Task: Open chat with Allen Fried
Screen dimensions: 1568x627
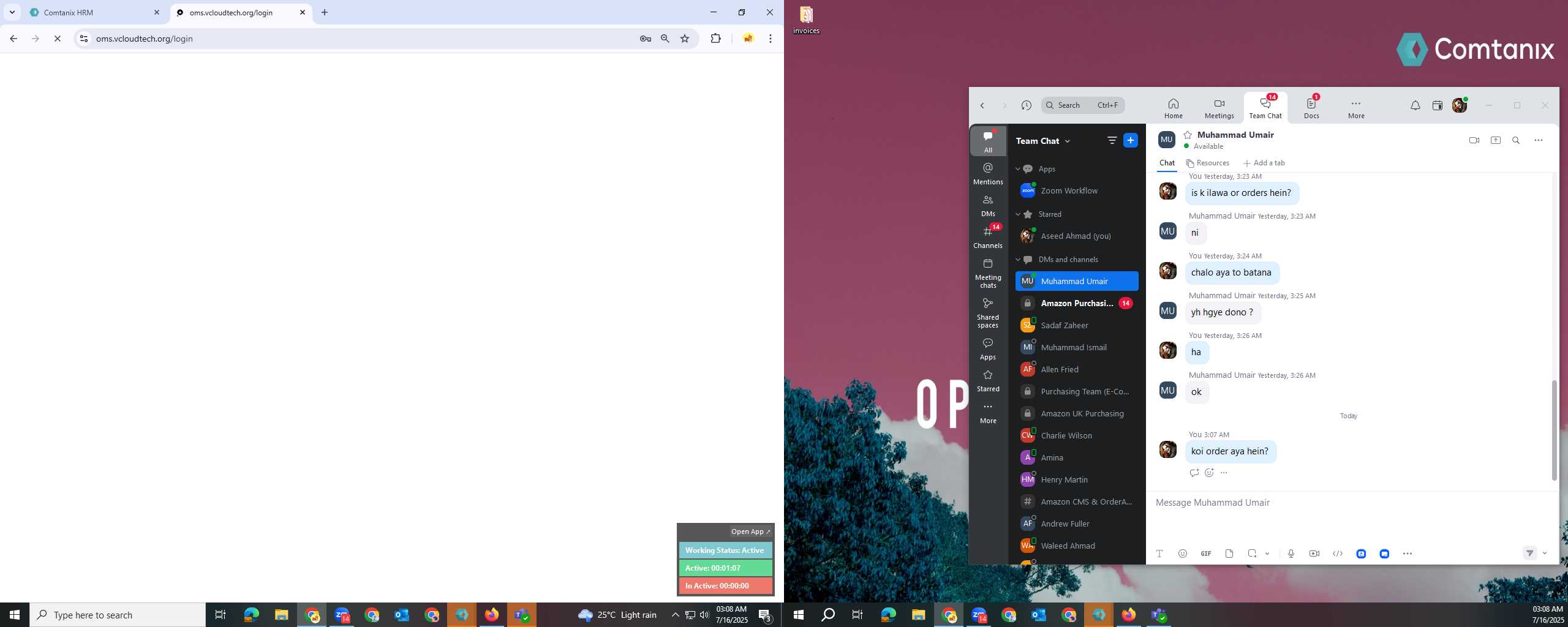Action: click(1077, 370)
